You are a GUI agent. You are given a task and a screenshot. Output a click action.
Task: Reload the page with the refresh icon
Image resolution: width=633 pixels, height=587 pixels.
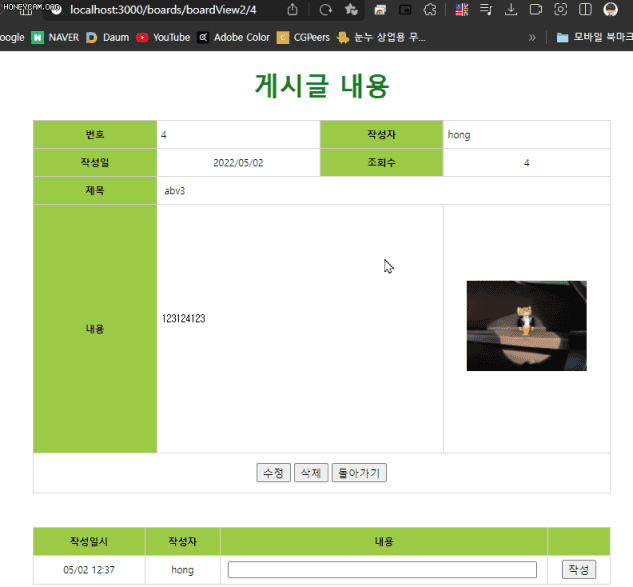point(325,9)
